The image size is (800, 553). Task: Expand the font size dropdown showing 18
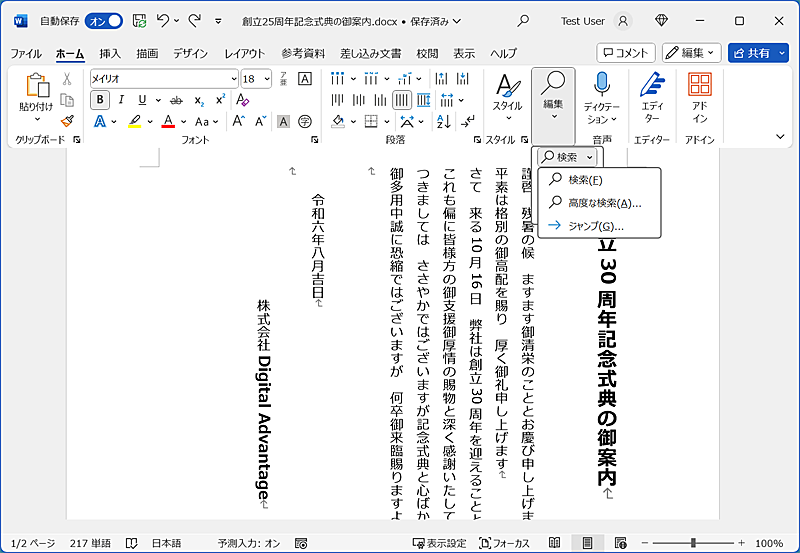[x=266, y=78]
